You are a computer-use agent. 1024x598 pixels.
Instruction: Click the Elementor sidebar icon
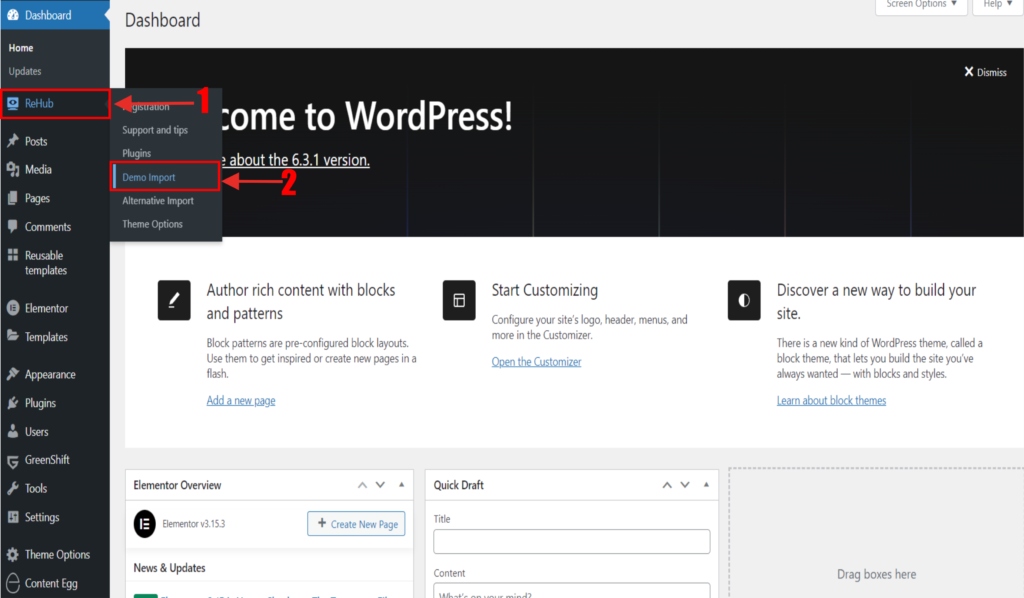tap(12, 307)
